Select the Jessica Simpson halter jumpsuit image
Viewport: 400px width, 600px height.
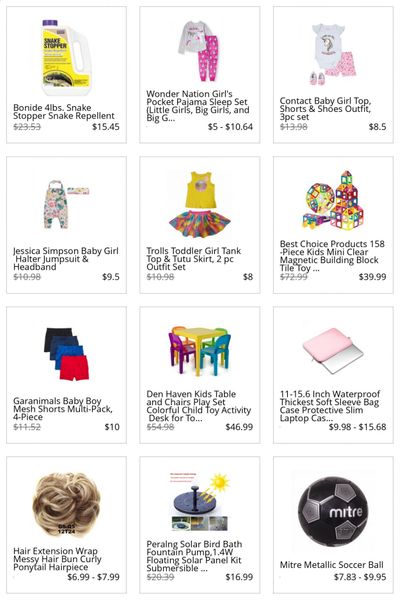66,204
